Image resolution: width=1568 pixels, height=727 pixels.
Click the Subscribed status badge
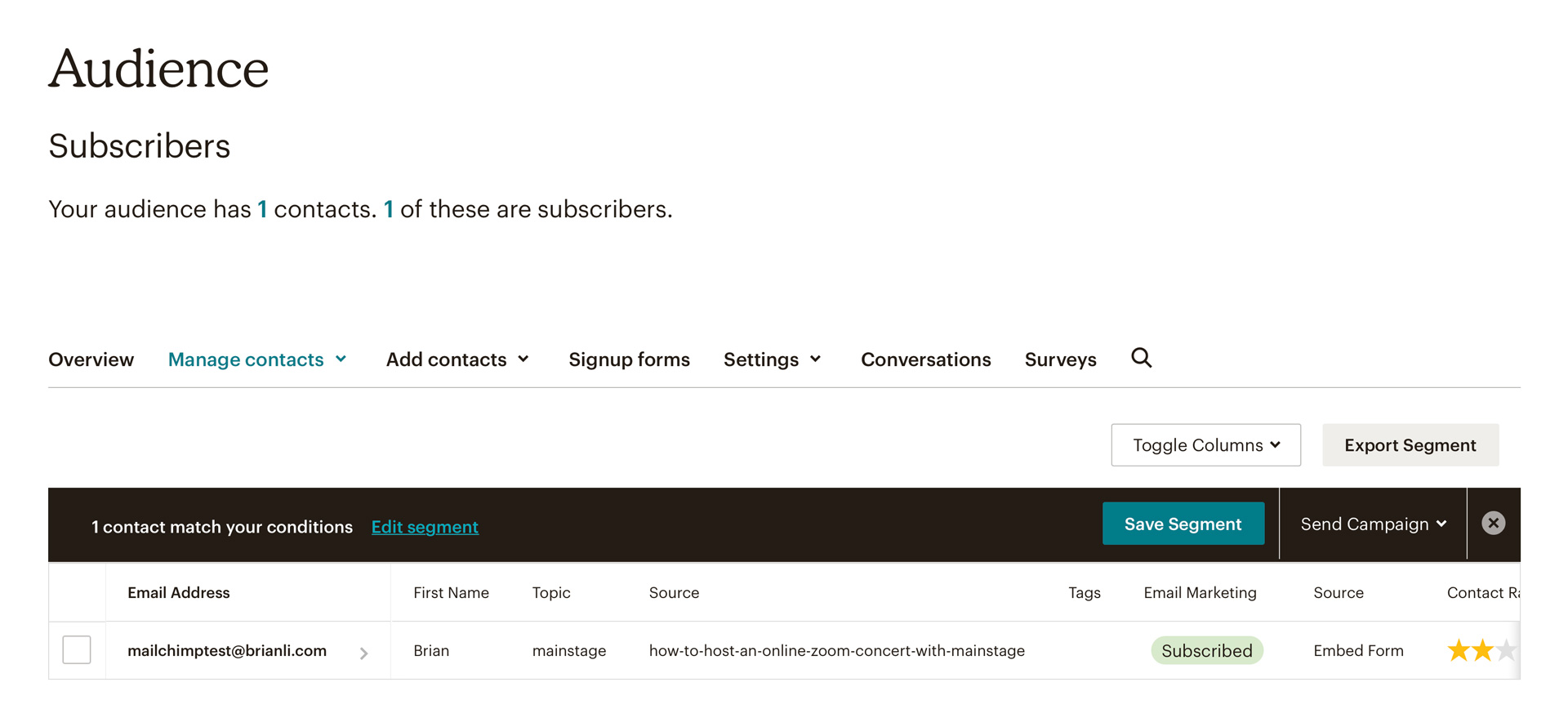coord(1207,650)
